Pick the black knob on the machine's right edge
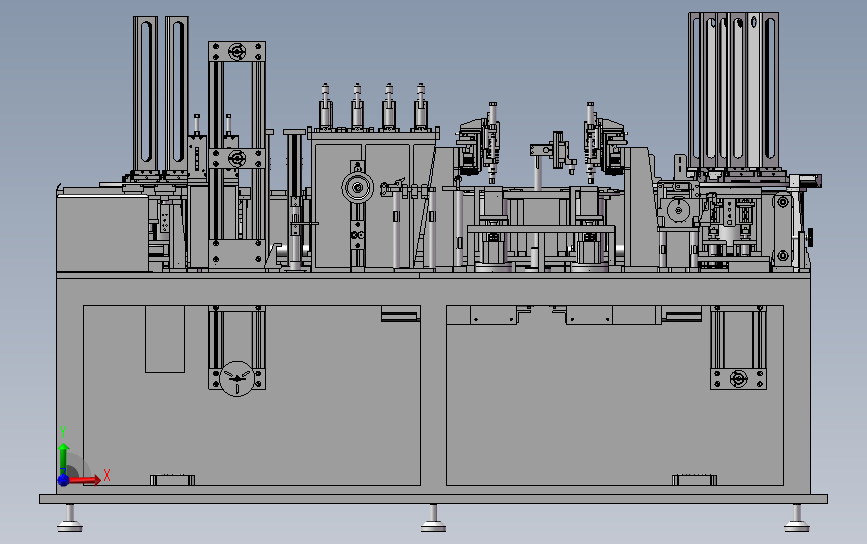Viewport: 867px width, 544px height. point(811,237)
